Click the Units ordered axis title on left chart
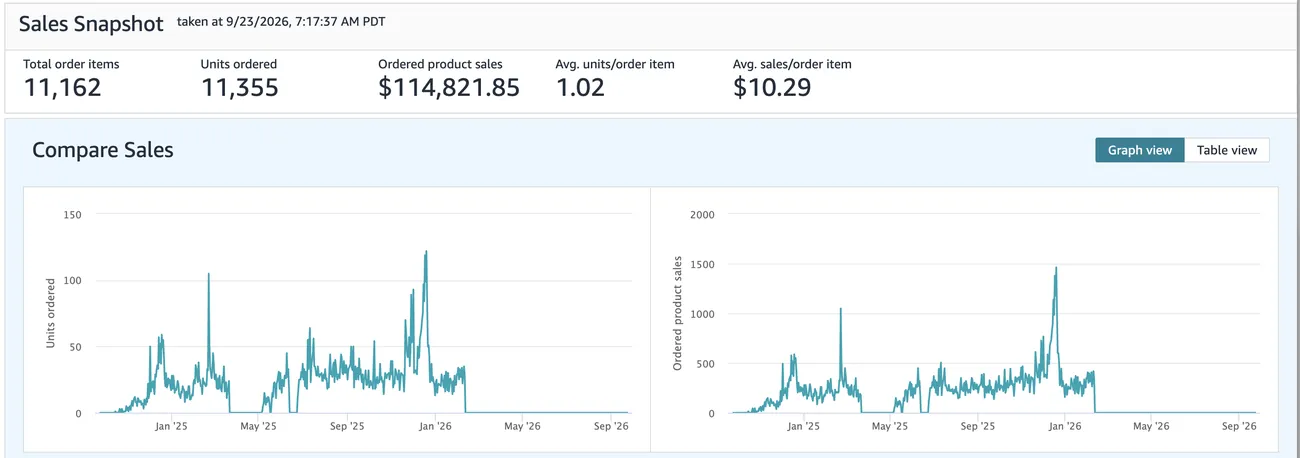The height and width of the screenshot is (458, 1300). [50, 314]
